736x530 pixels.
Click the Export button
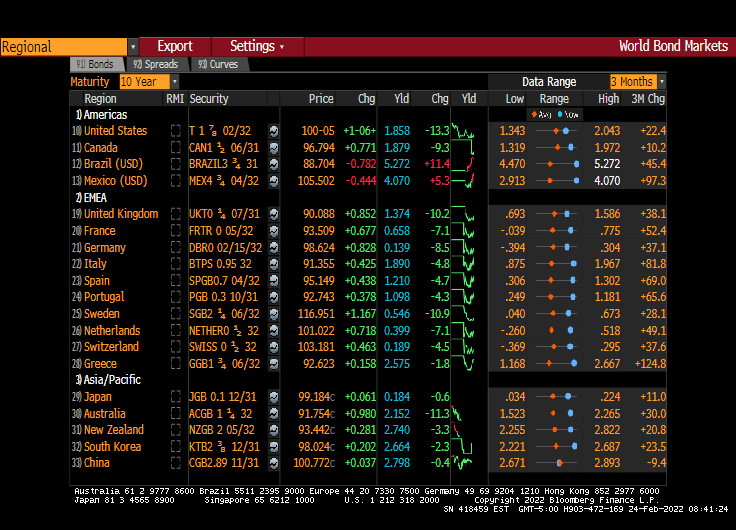[175, 47]
